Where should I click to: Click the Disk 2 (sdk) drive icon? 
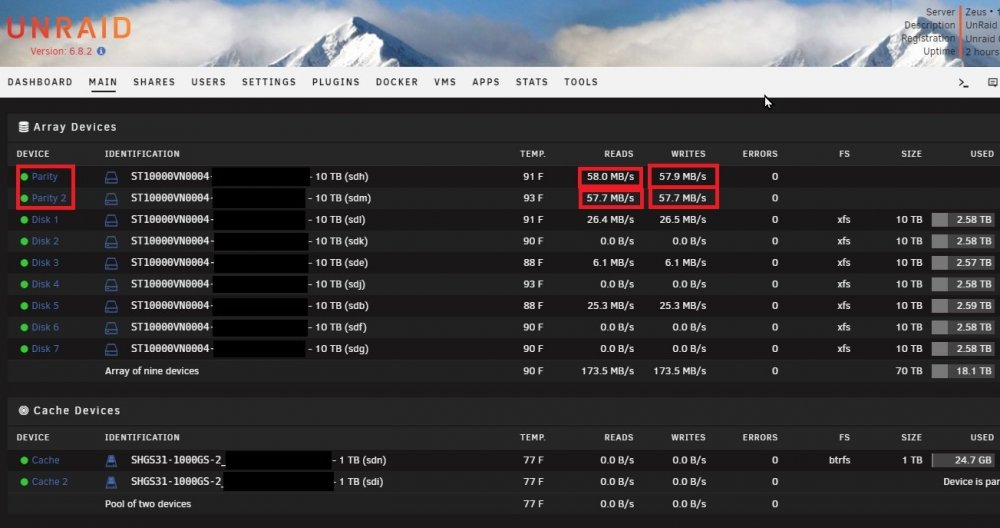112,242
